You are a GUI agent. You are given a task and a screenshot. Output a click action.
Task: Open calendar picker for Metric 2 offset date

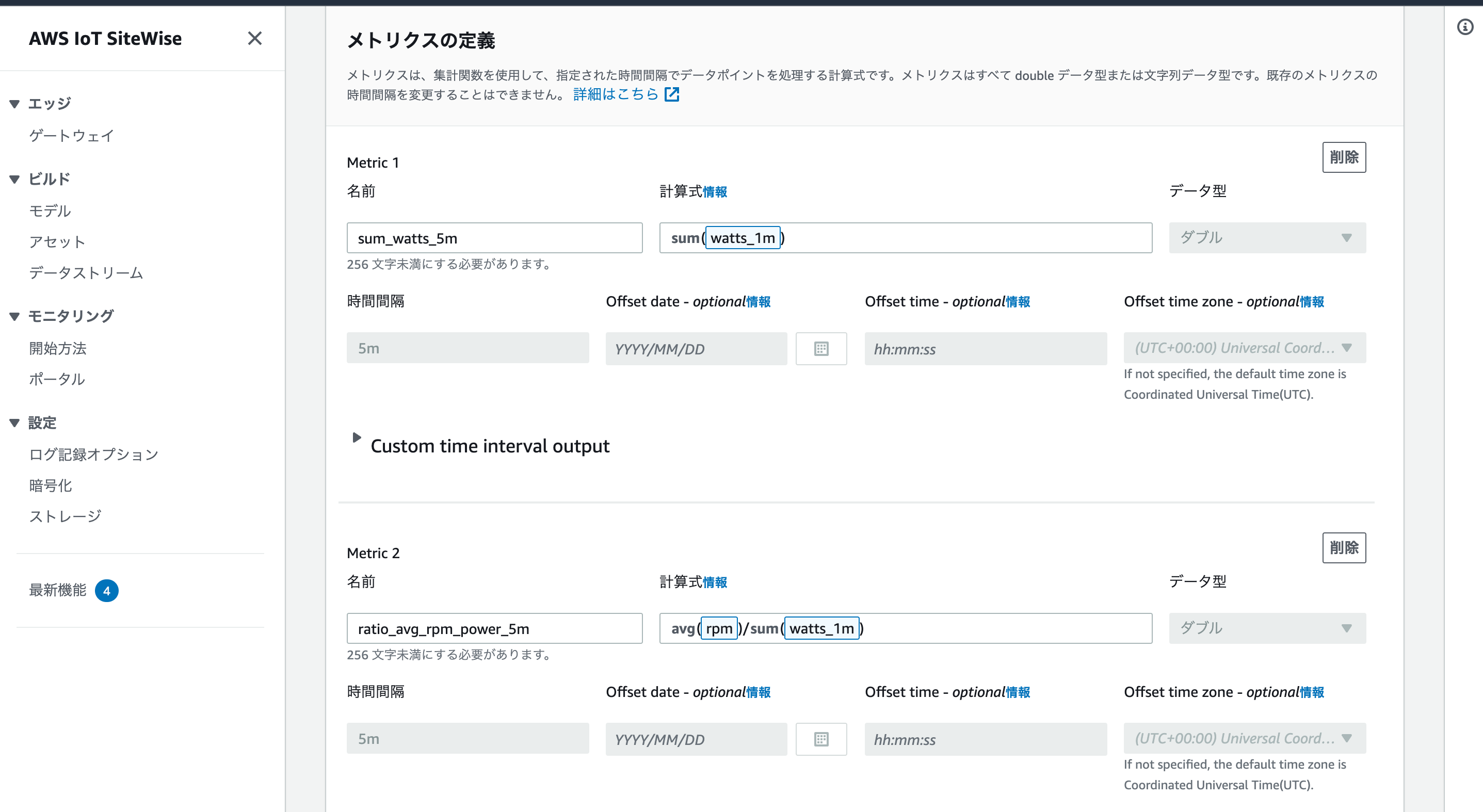coord(821,739)
